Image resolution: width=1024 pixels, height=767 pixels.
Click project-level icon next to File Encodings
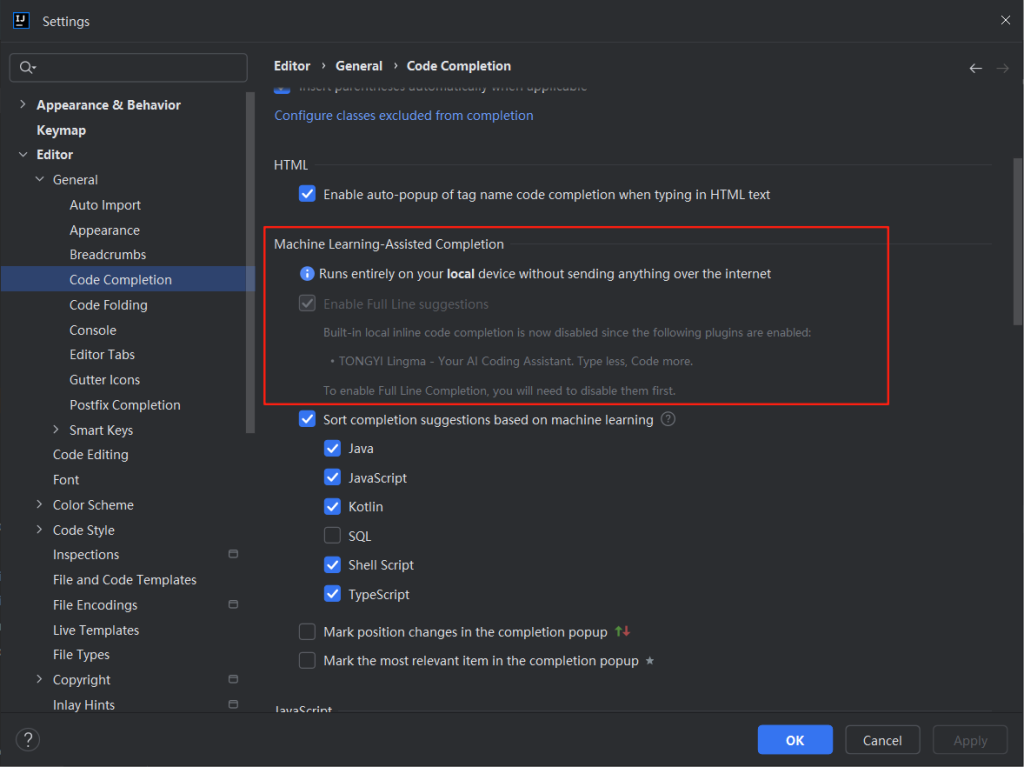233,604
